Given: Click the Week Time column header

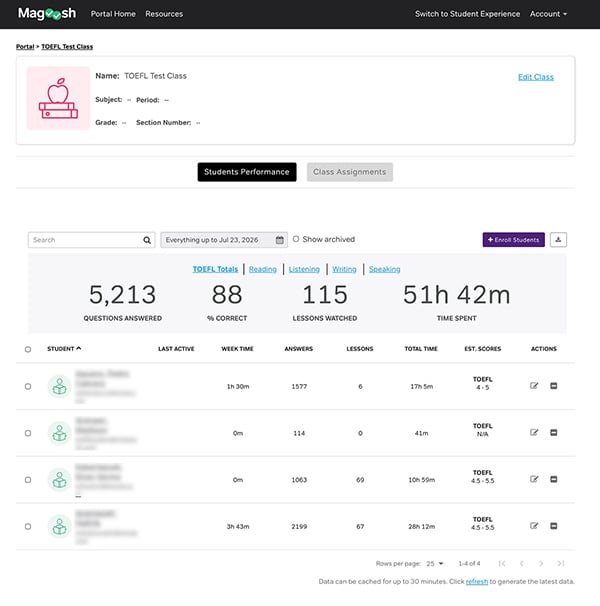Looking at the screenshot, I should click(237, 349).
